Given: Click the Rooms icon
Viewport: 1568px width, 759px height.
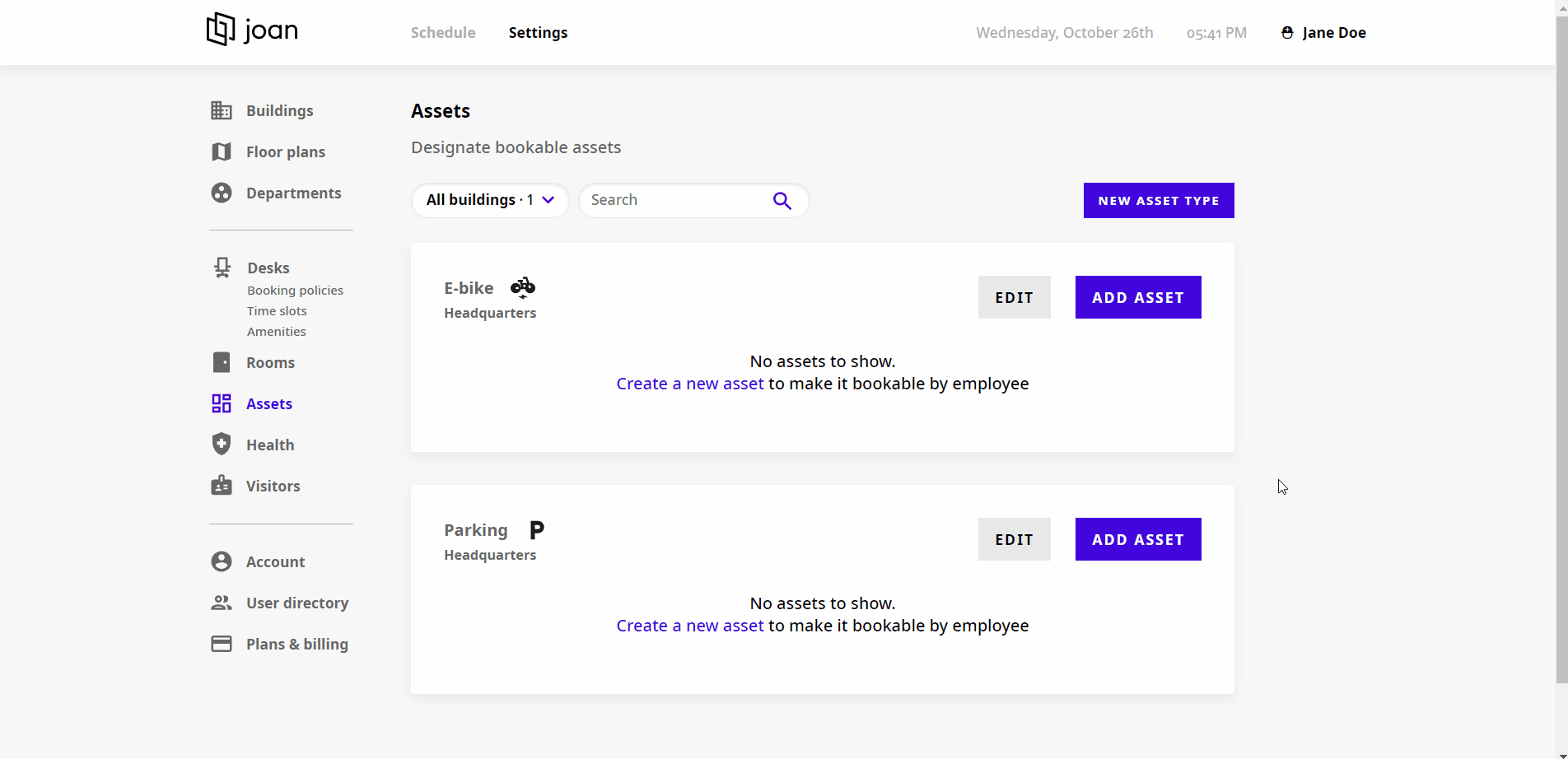Looking at the screenshot, I should coord(221,361).
